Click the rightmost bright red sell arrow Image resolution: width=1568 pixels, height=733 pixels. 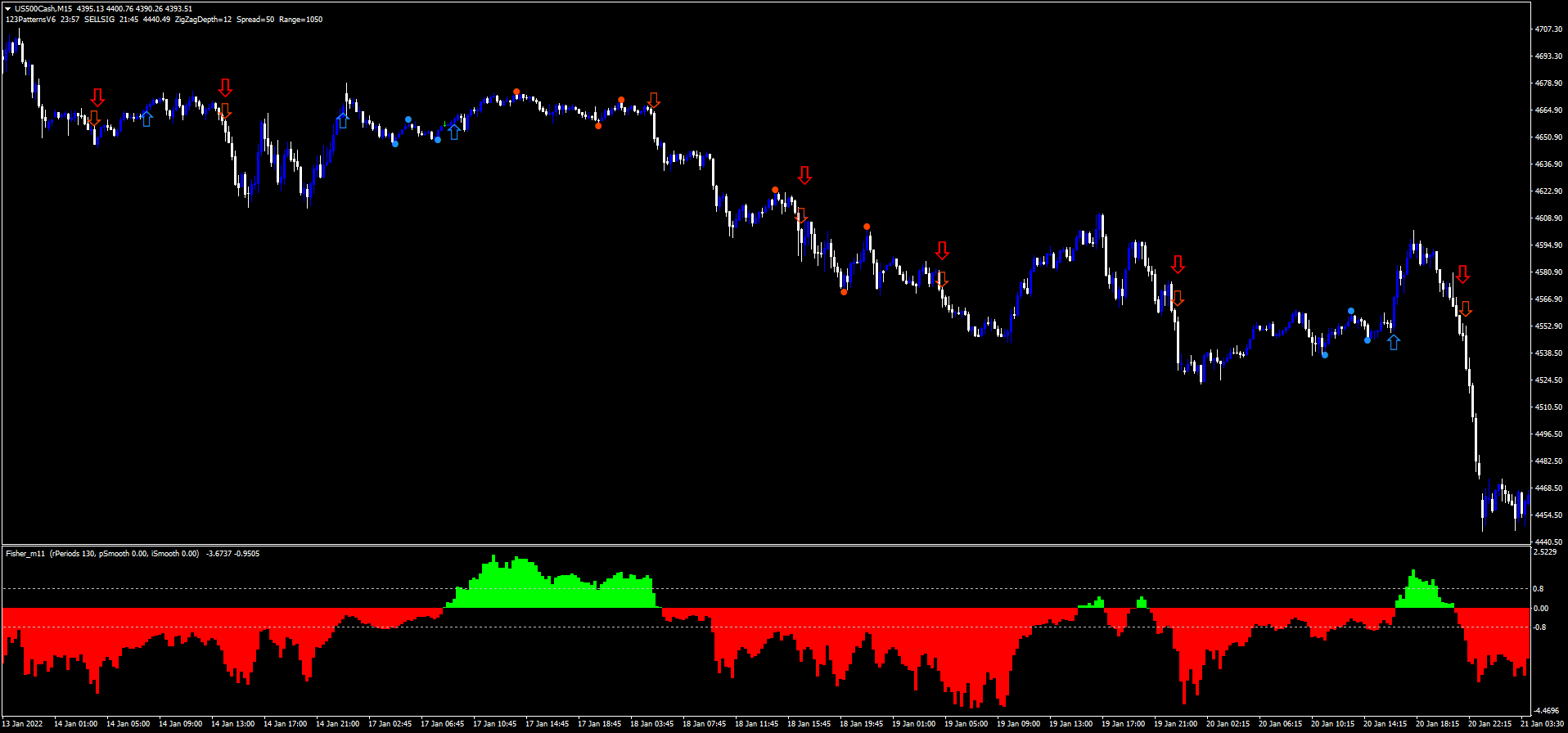pyautogui.click(x=1462, y=274)
